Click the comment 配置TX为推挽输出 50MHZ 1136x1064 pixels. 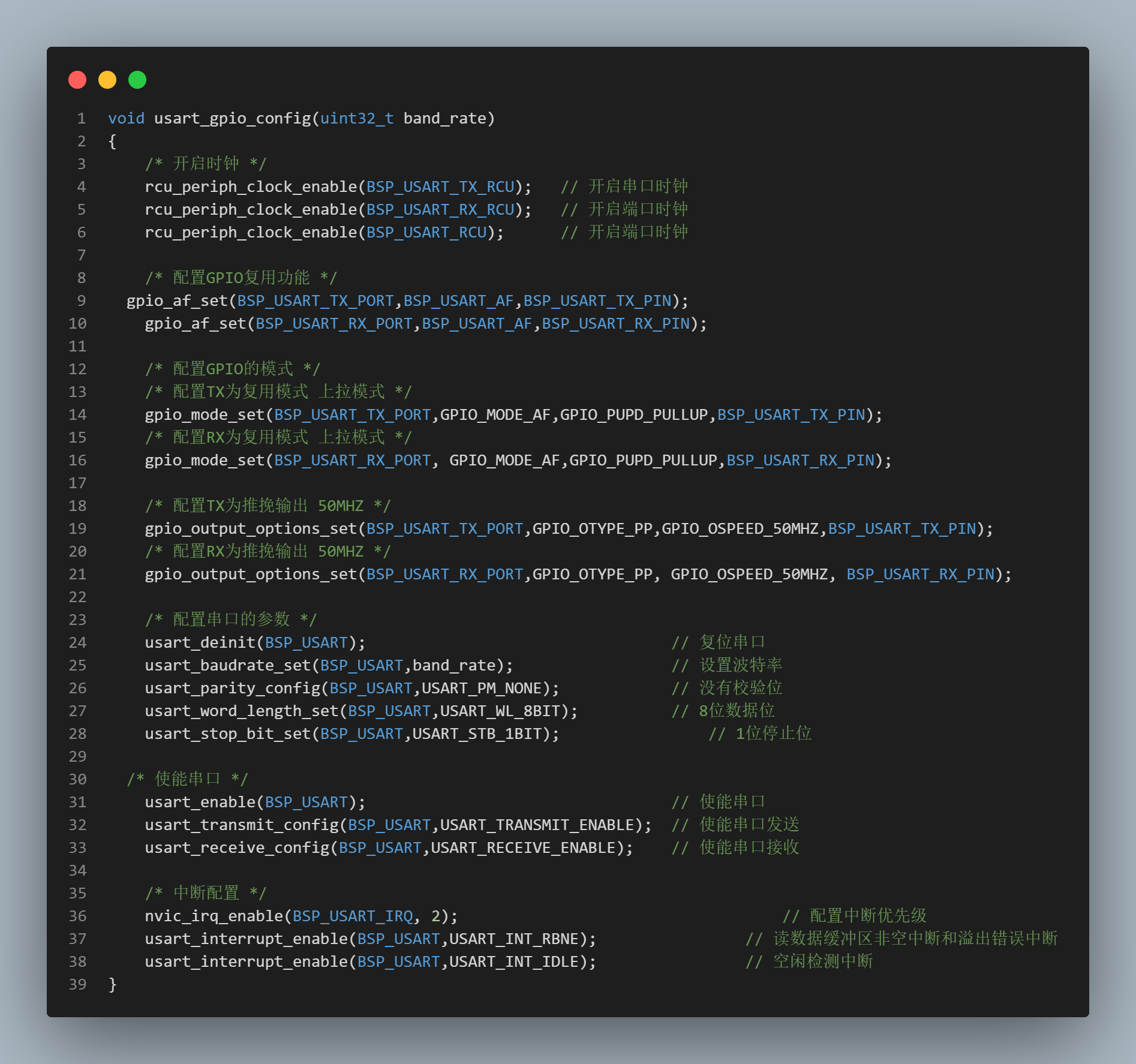(268, 506)
